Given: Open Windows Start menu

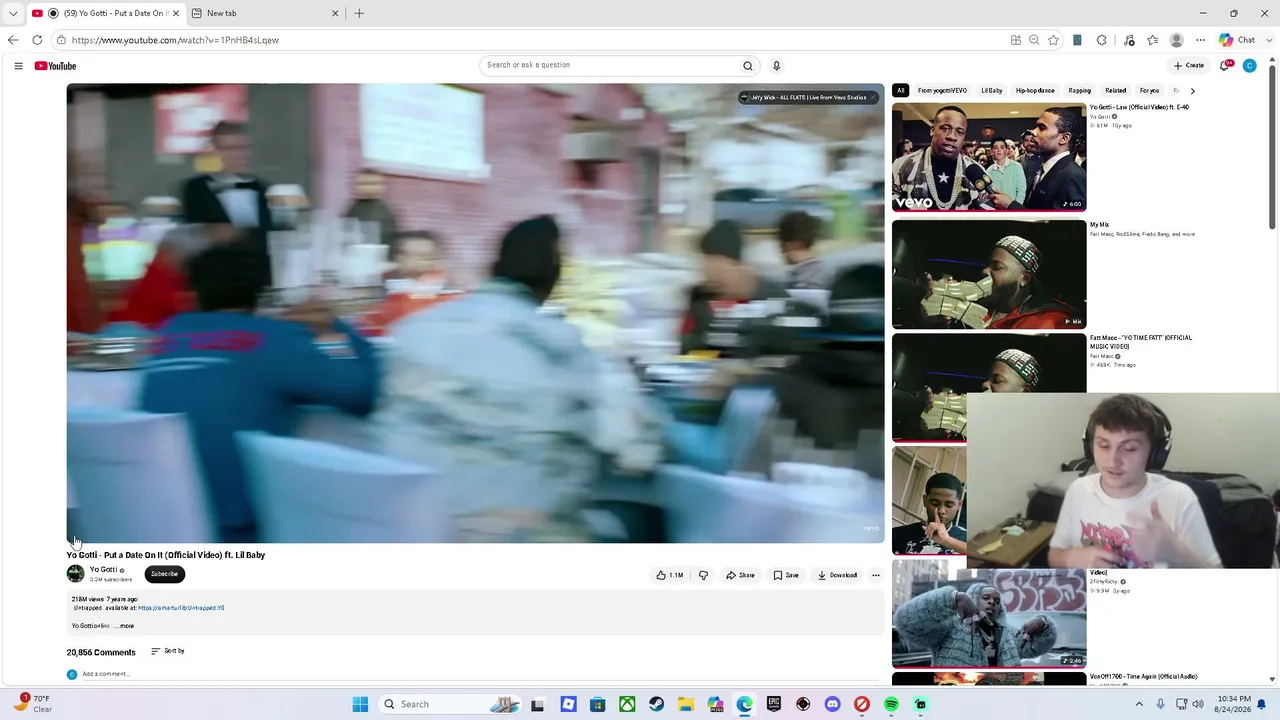Looking at the screenshot, I should point(360,704).
